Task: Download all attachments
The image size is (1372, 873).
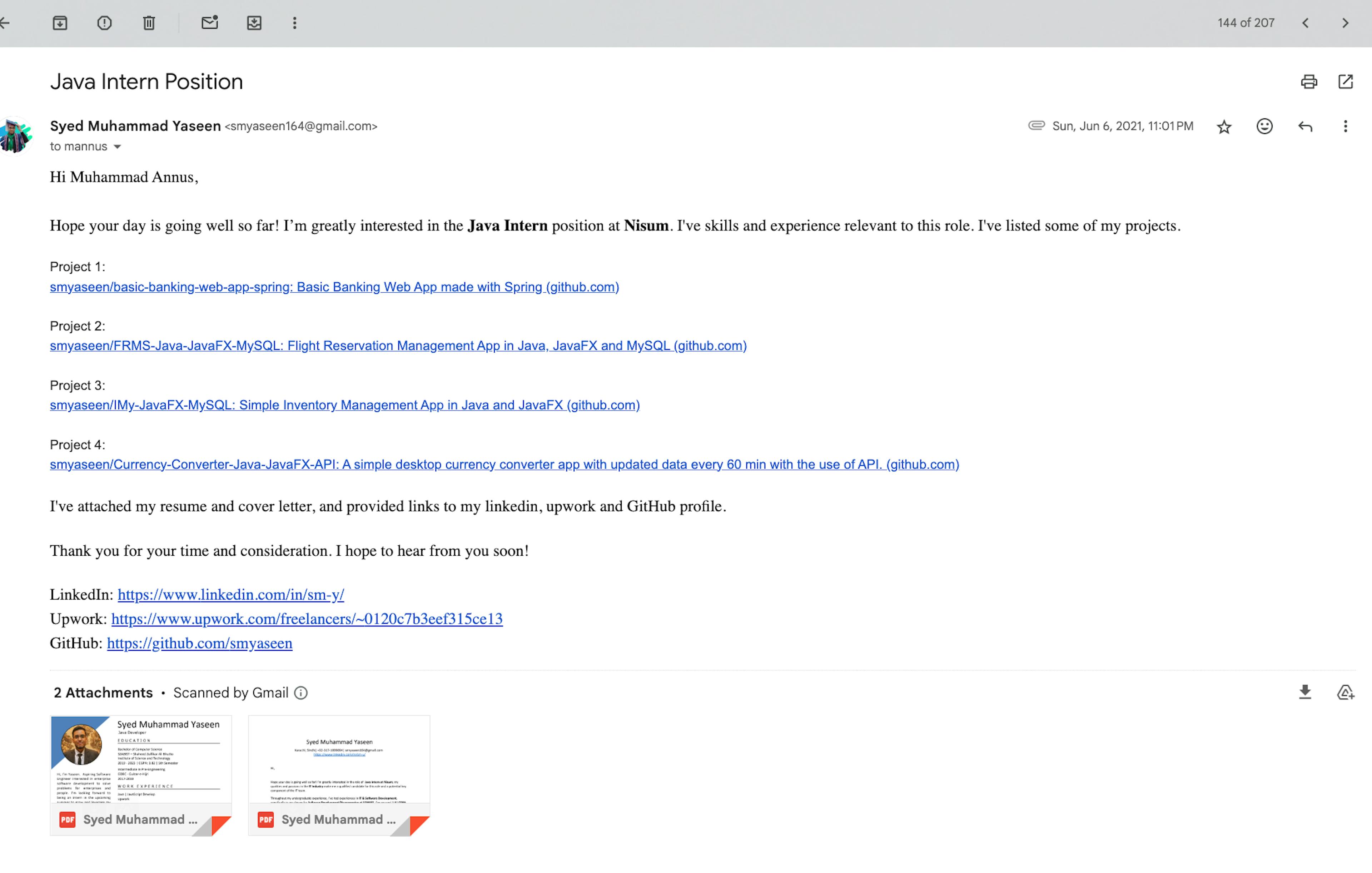Action: click(1305, 692)
